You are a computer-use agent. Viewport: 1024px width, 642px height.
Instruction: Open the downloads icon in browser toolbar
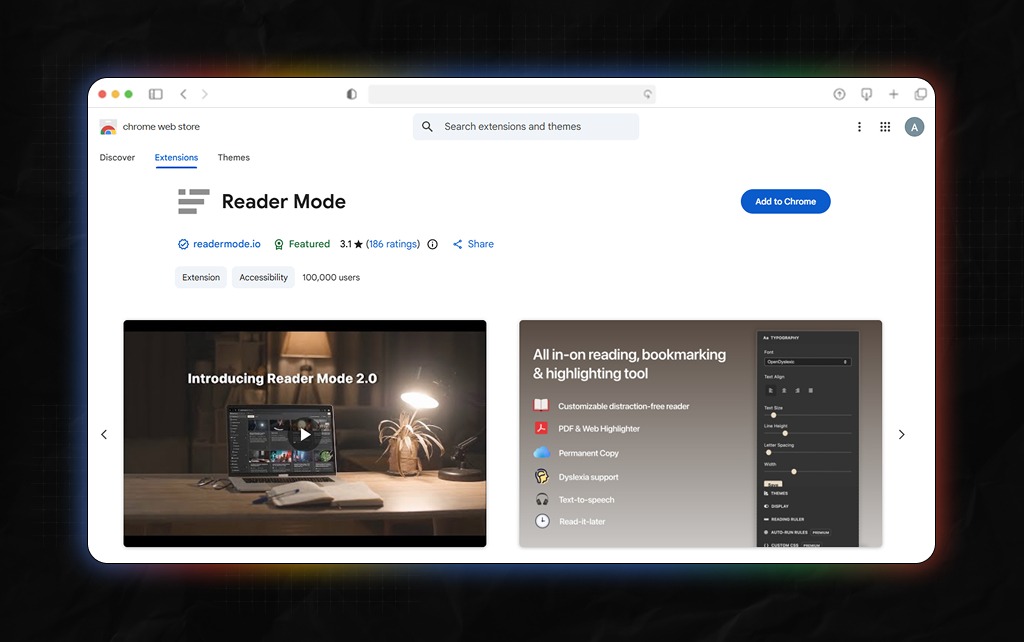[x=867, y=94]
